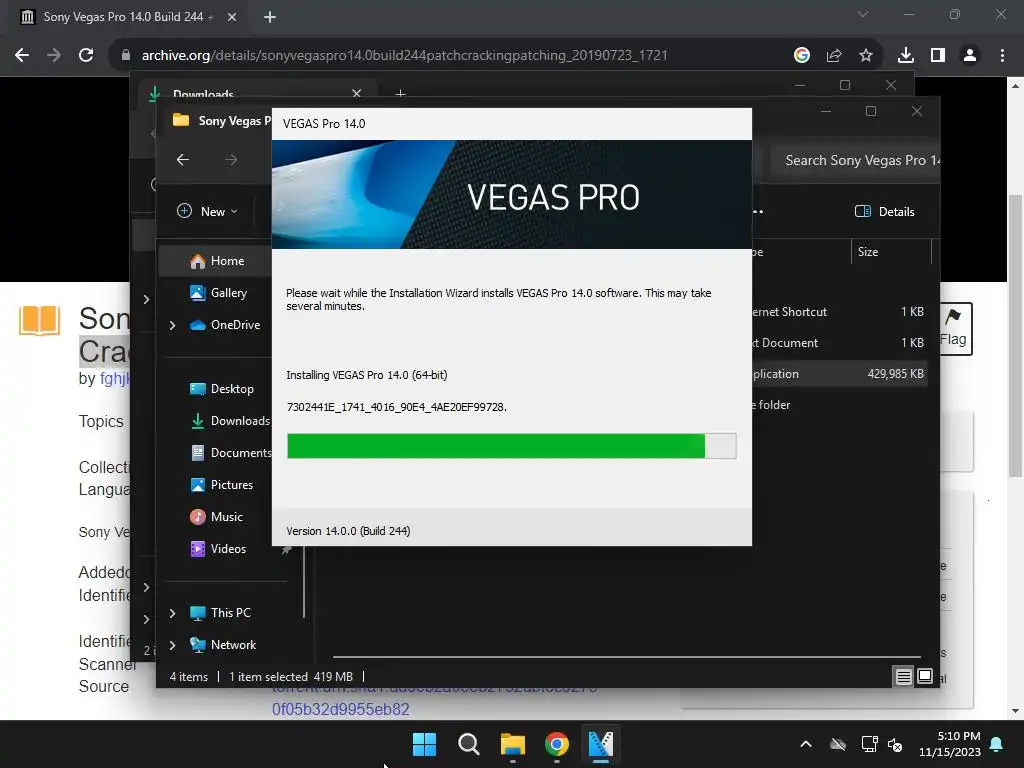
Task: Switch to Google Chrome on the taskbar
Action: click(556, 744)
